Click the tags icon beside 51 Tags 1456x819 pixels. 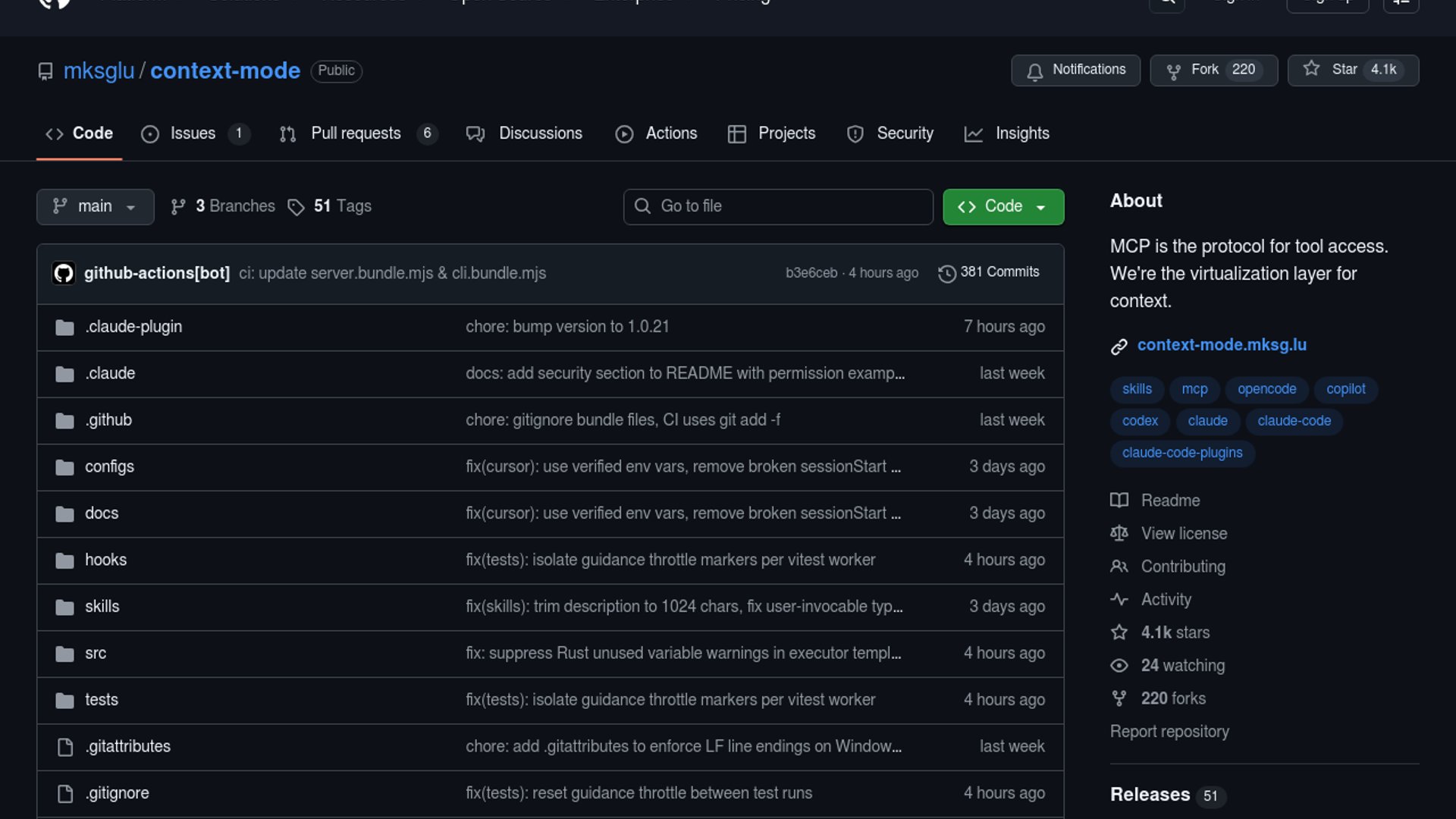coord(296,207)
